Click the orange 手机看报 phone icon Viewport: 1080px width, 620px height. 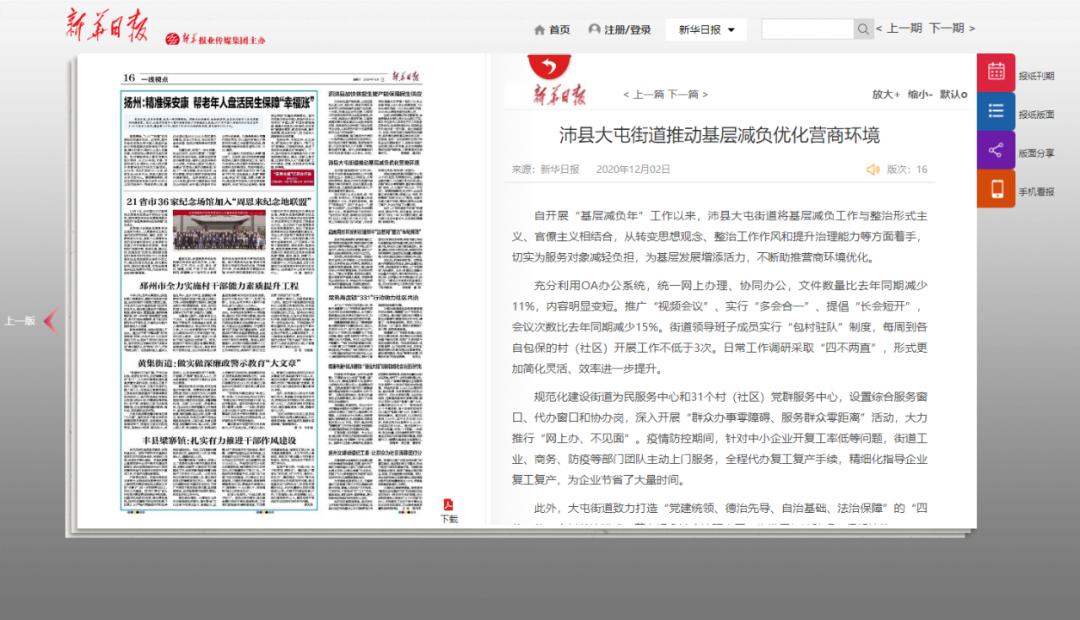995,189
